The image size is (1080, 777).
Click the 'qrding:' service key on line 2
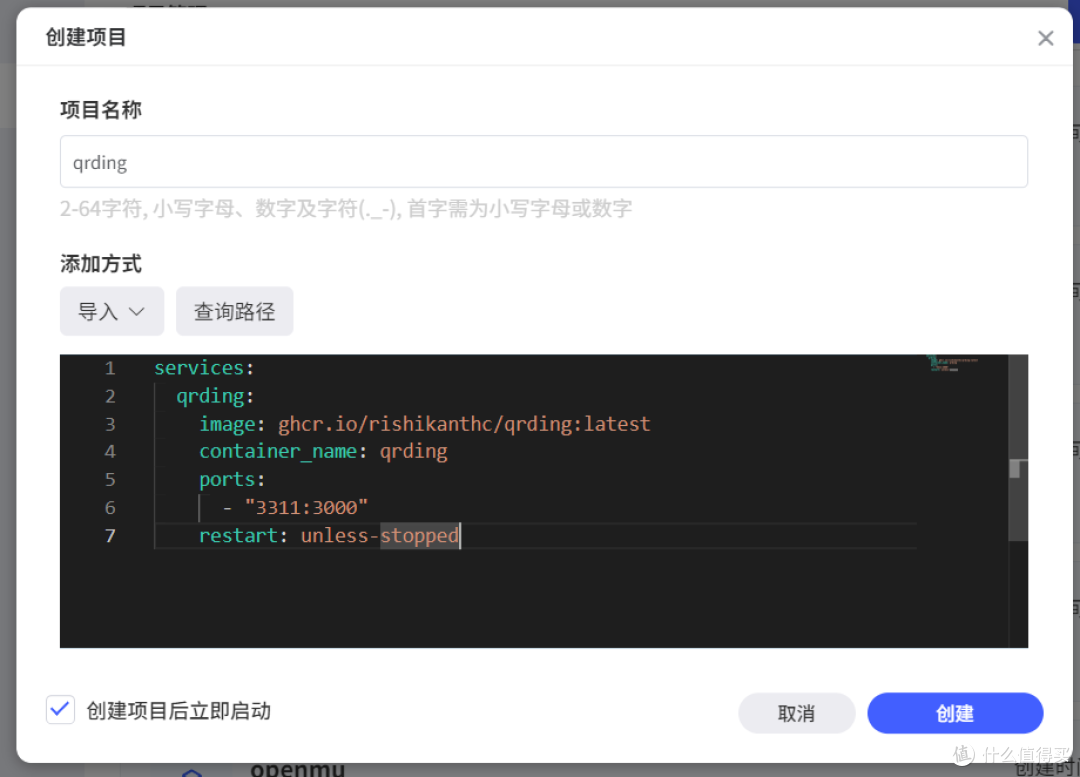click(x=215, y=396)
